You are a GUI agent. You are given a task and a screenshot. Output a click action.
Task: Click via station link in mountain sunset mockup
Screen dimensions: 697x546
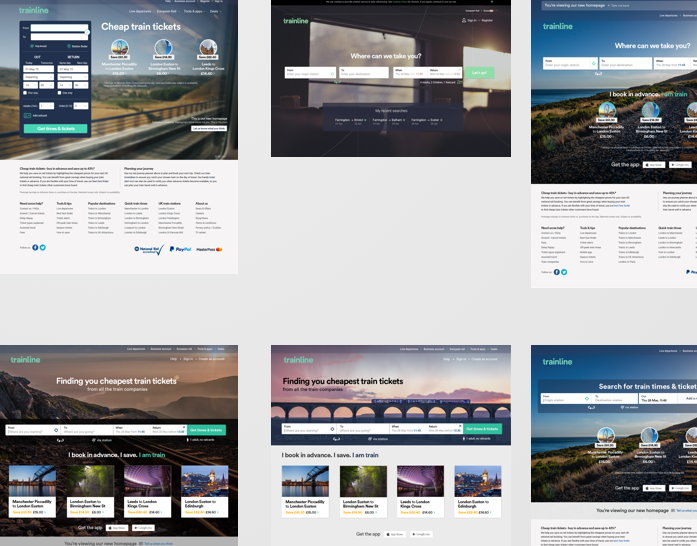102,440
